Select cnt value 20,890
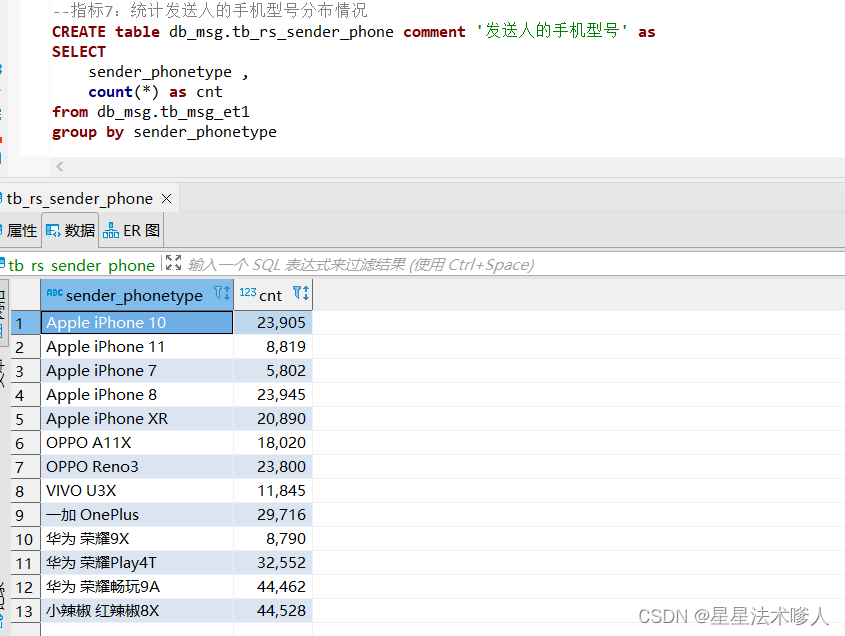 (273, 419)
